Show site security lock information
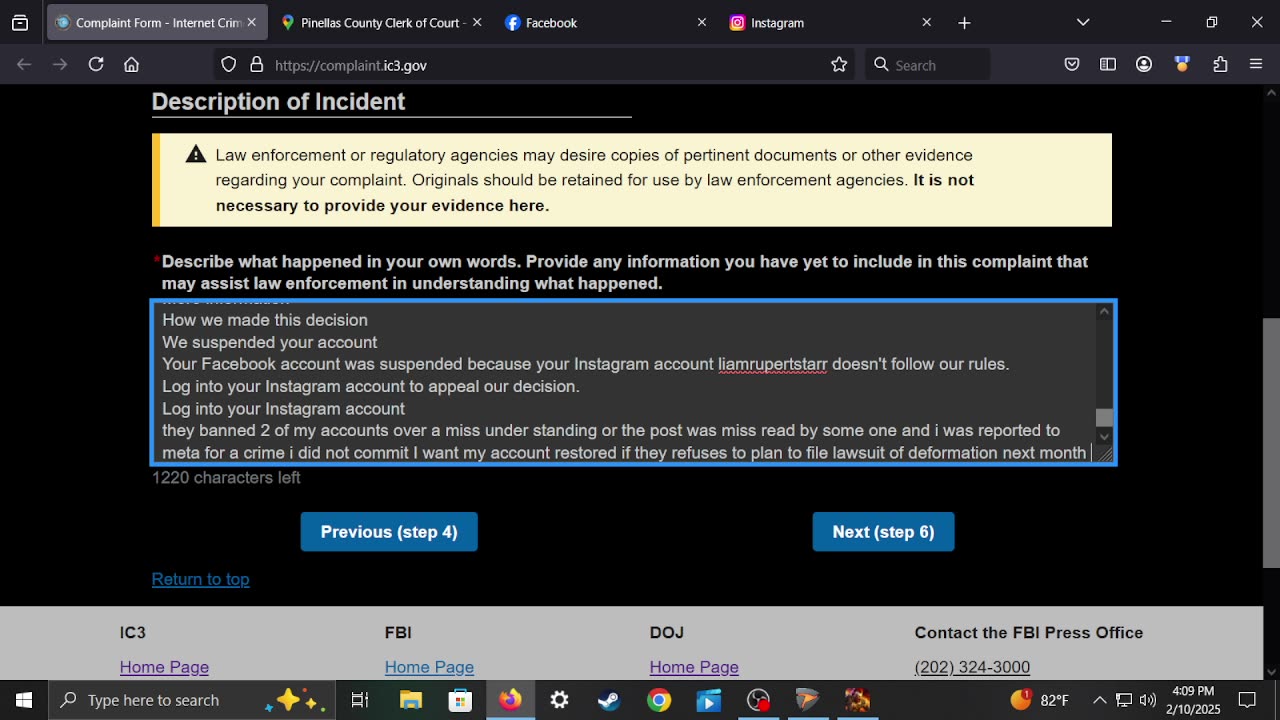This screenshot has width=1280, height=720. (257, 64)
